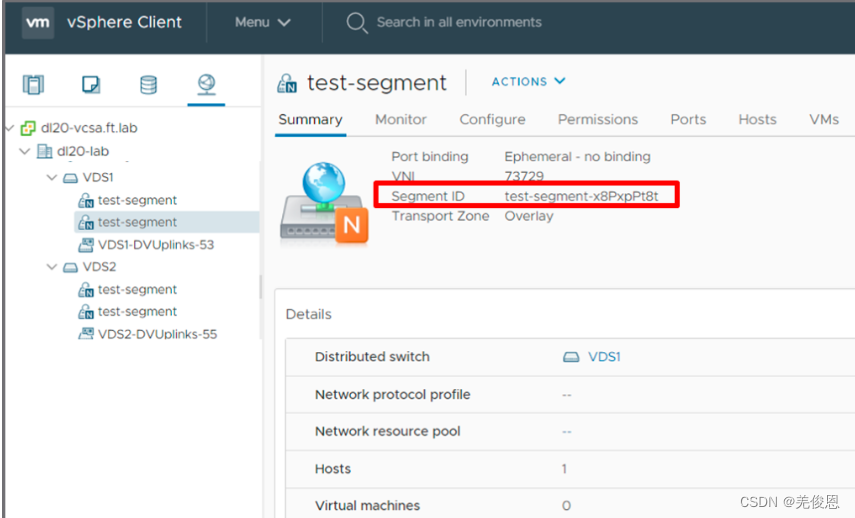Click the VDS1-DVUplinks-53 uplink icon
855x518 pixels.
click(86, 245)
